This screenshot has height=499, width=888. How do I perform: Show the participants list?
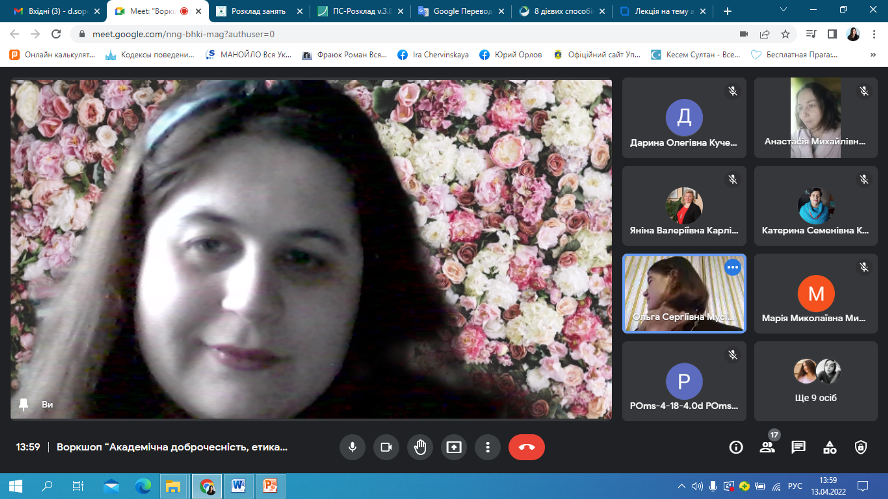[767, 447]
